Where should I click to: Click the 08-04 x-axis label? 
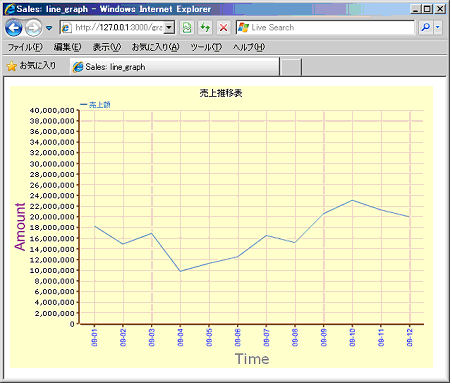[180, 337]
